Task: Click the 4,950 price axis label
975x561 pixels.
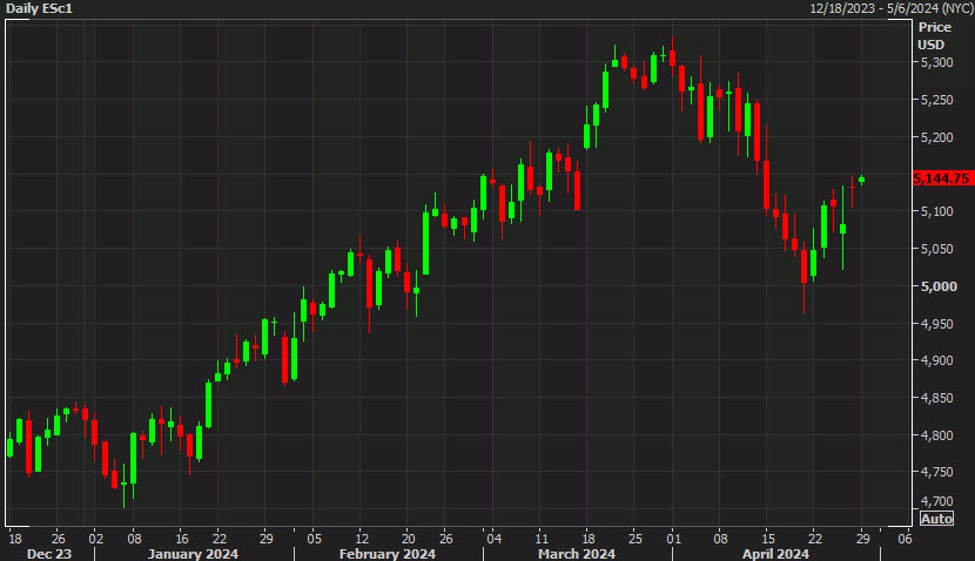Action: pyautogui.click(x=936, y=324)
